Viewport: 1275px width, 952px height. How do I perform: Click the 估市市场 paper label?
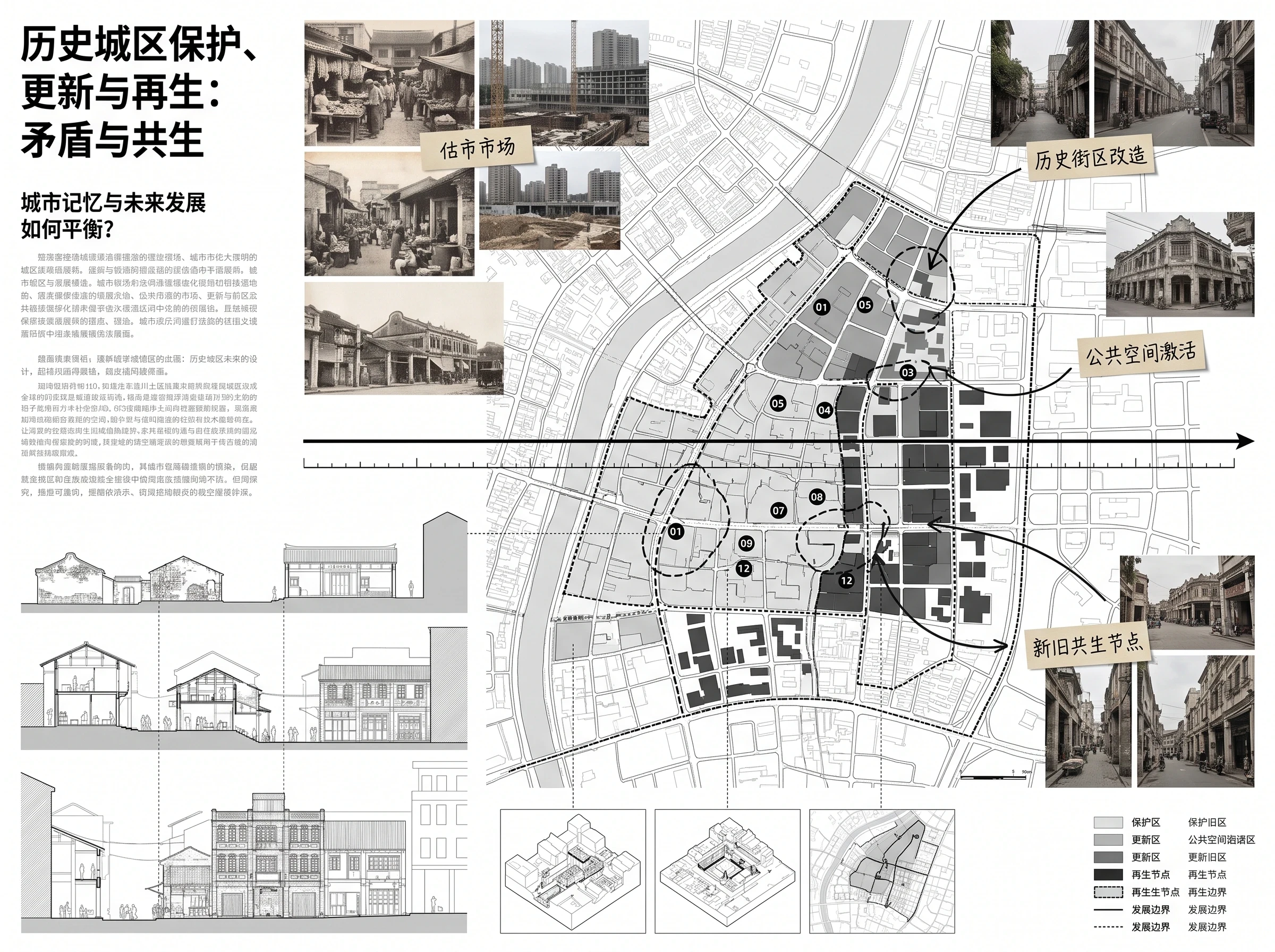[x=477, y=149]
